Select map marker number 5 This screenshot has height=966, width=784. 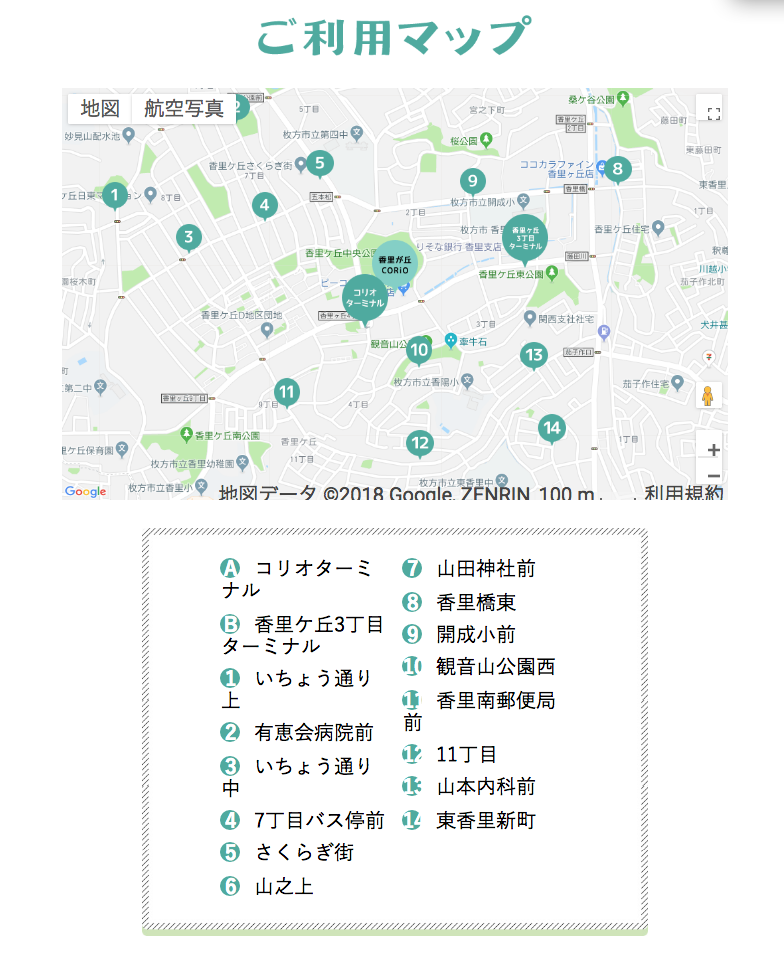coord(319,162)
